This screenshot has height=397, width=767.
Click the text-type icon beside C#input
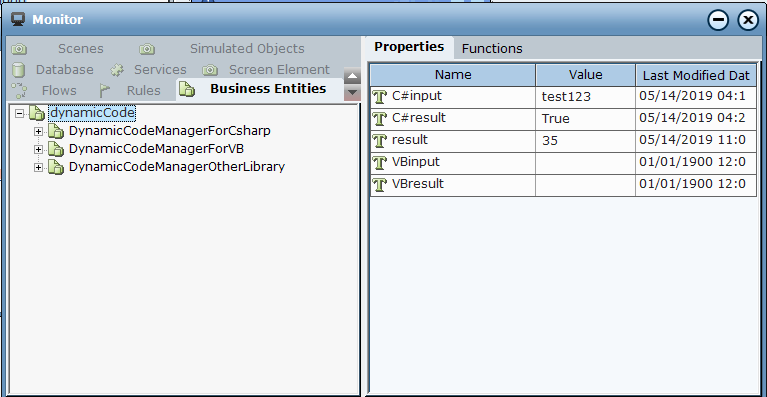tap(380, 97)
